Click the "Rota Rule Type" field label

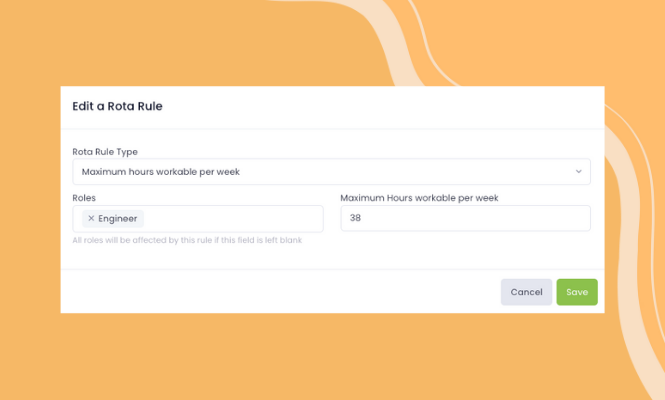click(x=105, y=151)
